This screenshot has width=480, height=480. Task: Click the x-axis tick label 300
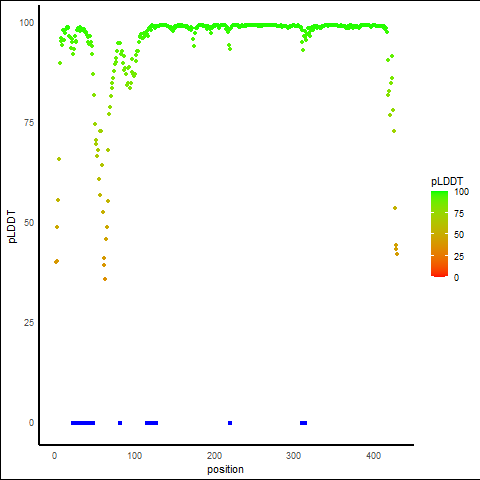(x=293, y=456)
